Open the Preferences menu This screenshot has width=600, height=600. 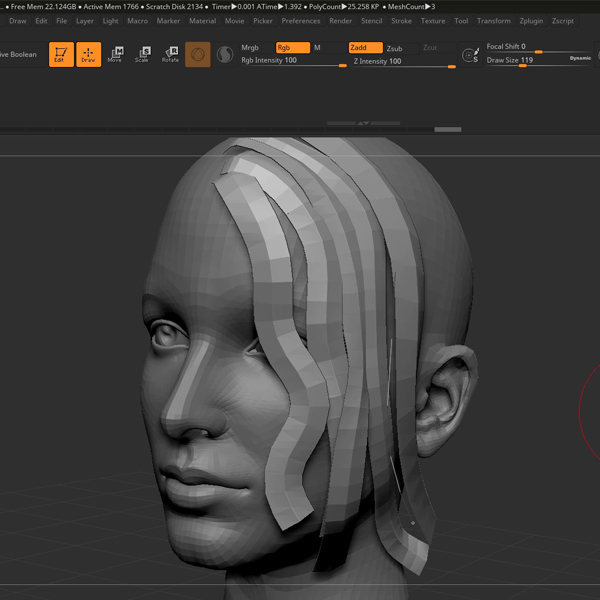tap(301, 21)
